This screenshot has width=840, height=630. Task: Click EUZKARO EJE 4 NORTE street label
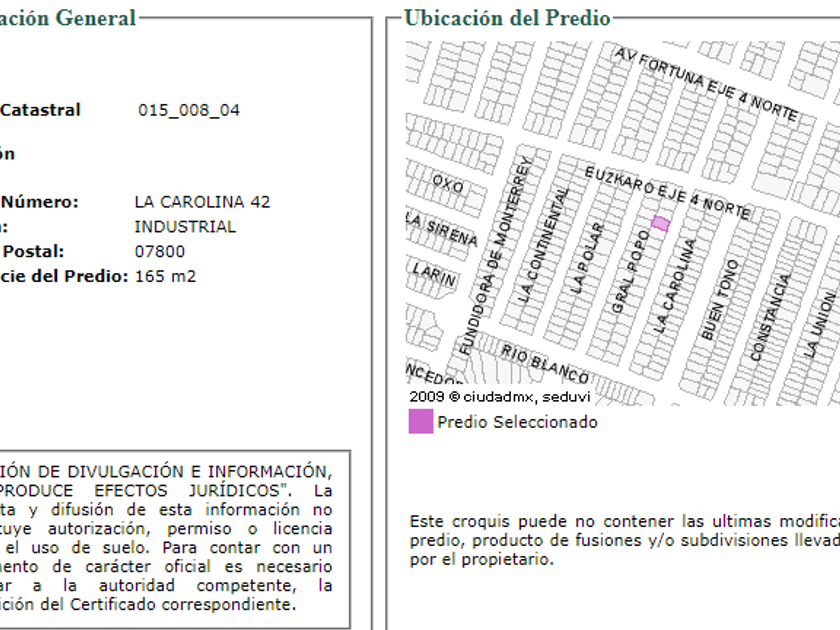point(668,193)
